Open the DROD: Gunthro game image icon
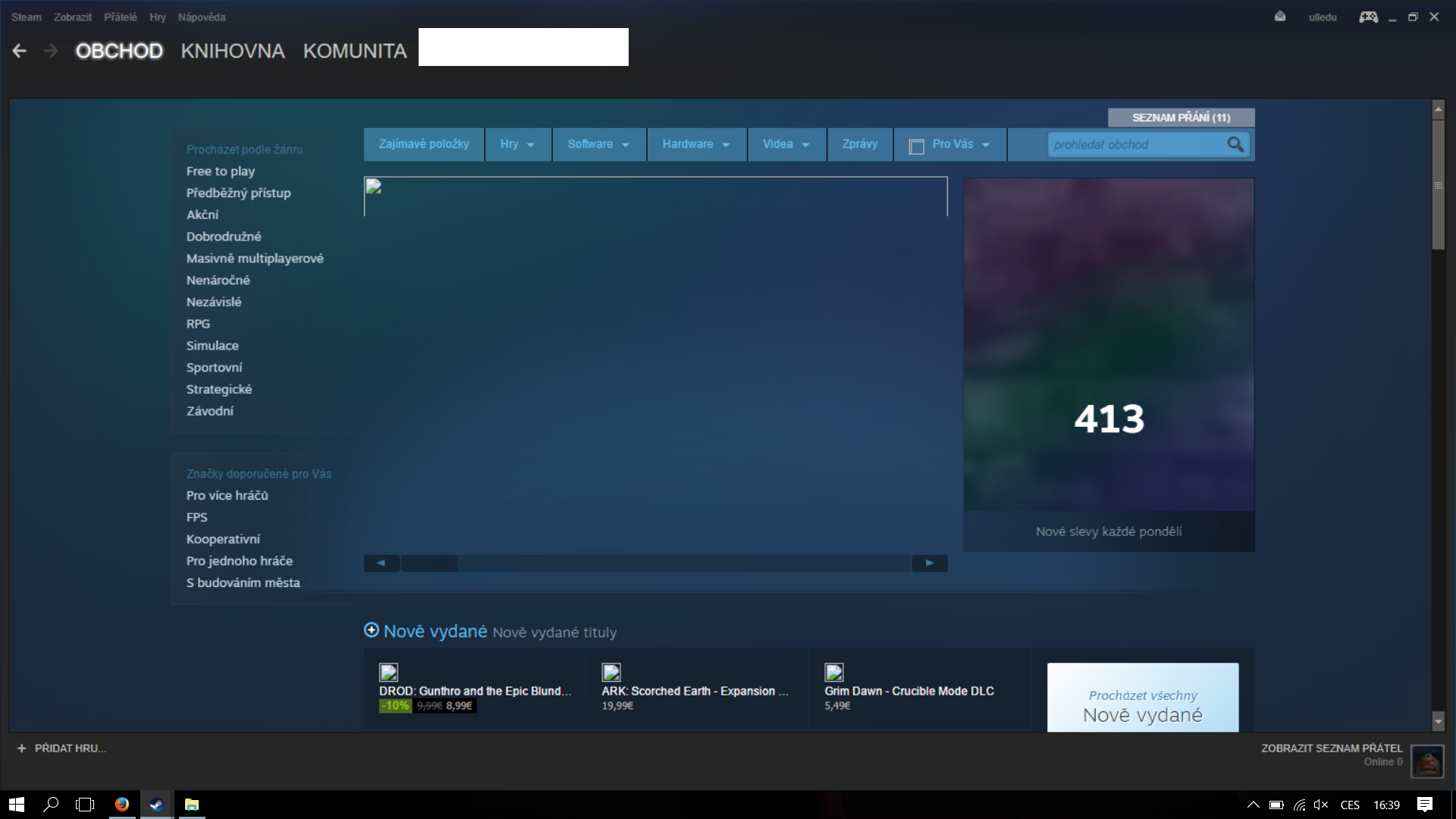1456x819 pixels. click(x=388, y=672)
